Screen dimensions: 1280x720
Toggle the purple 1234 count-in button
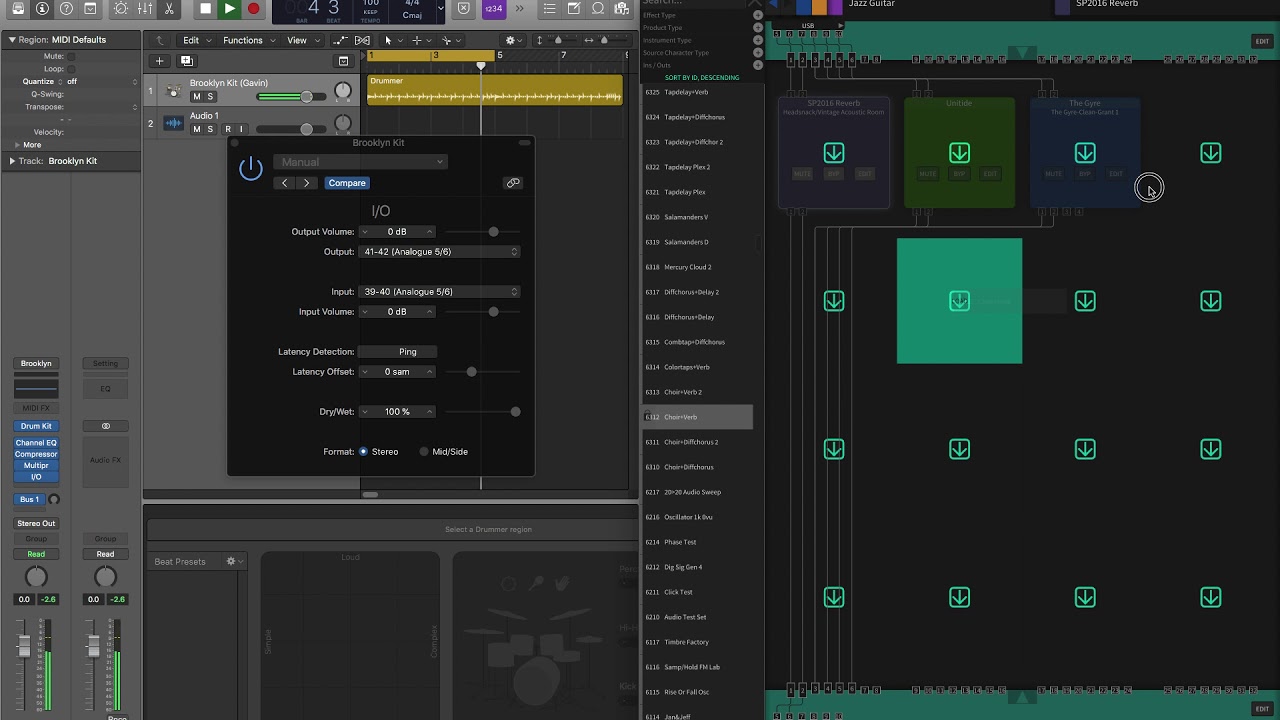click(493, 9)
